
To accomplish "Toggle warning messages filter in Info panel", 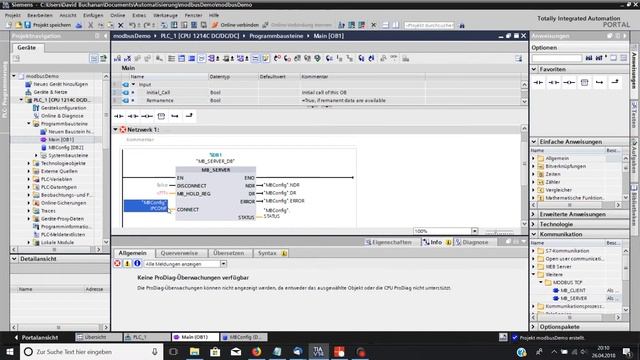I will pos(127,264).
